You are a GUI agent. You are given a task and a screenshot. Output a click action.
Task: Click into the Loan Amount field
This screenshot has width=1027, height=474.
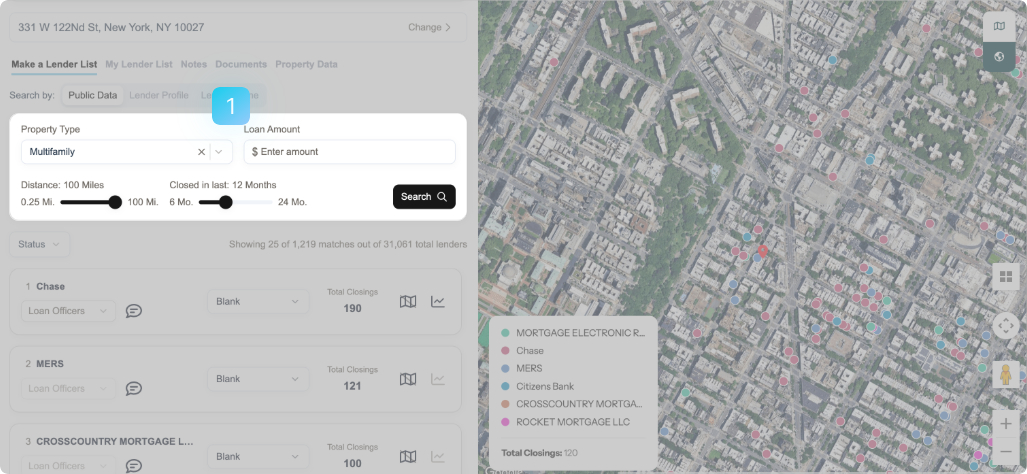(350, 152)
